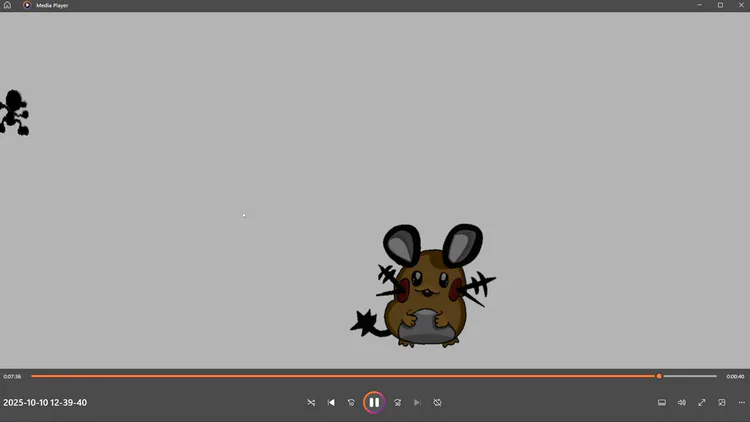
Task: Skip to previous track
Action: 331,402
